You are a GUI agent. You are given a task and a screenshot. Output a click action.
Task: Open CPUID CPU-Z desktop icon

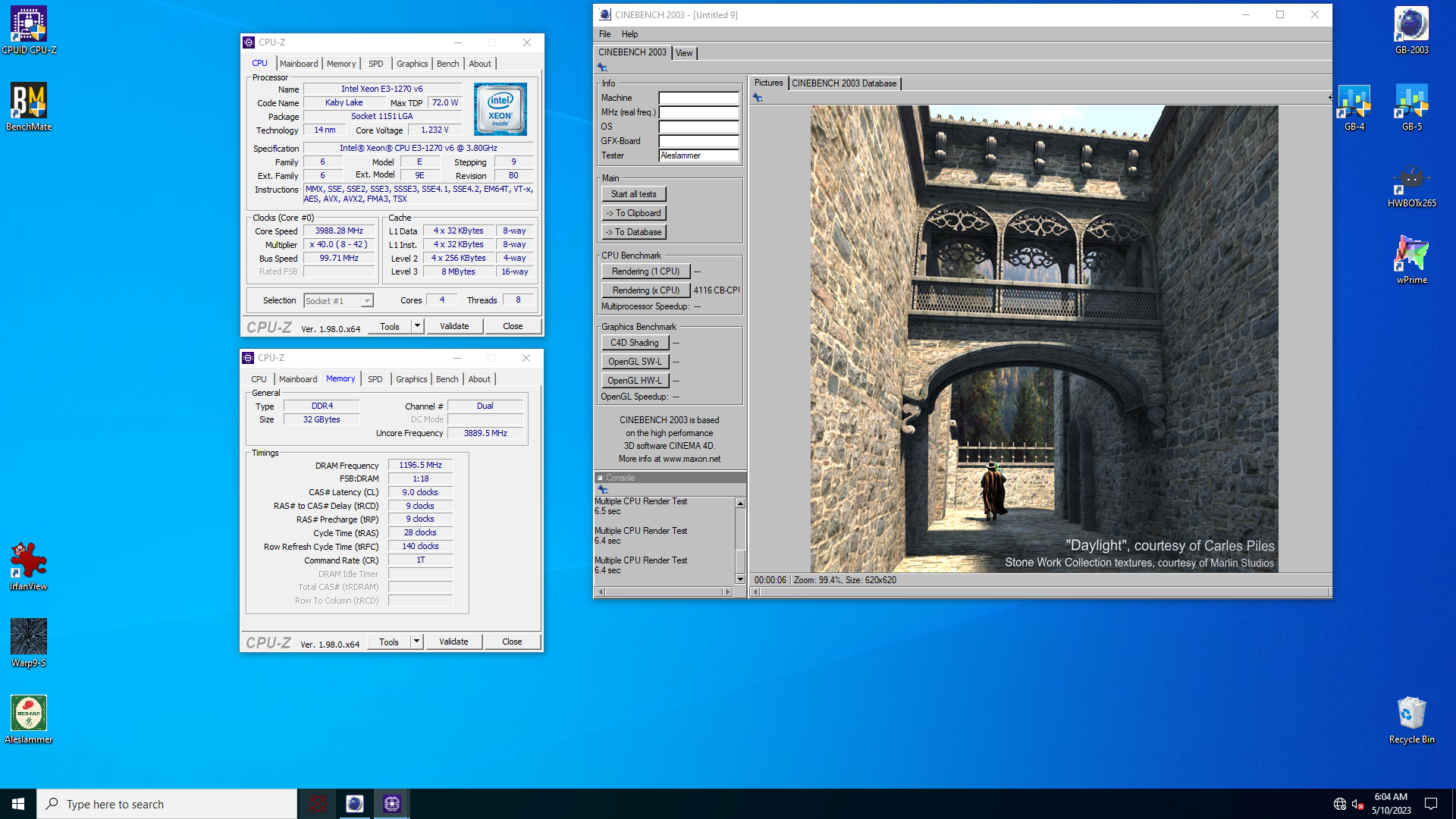click(x=29, y=31)
